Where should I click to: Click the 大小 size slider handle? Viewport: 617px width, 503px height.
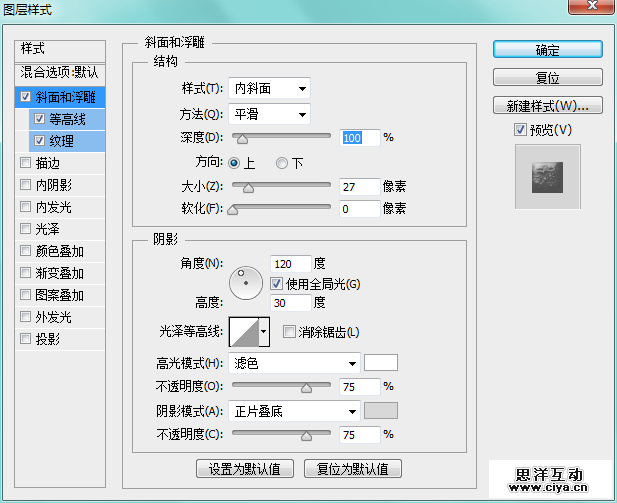tap(249, 187)
